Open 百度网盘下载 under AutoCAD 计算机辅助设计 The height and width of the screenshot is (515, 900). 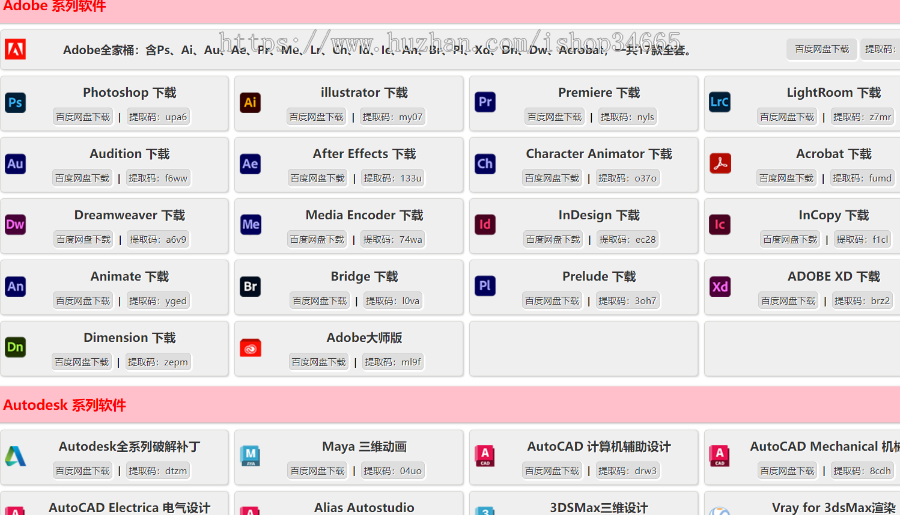(552, 471)
